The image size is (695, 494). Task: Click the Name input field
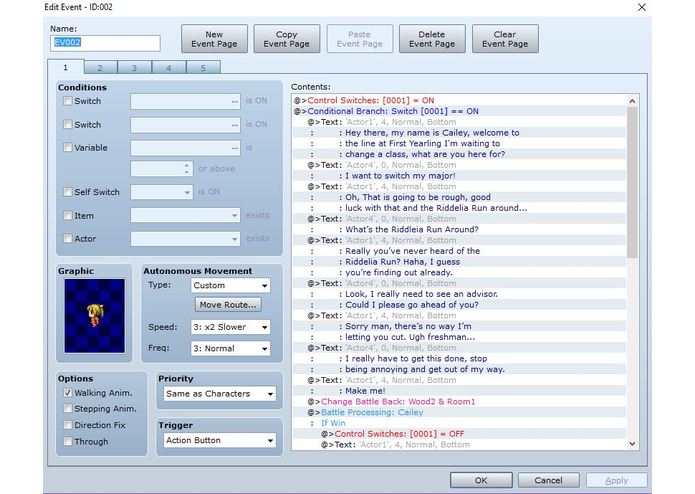click(x=105, y=43)
